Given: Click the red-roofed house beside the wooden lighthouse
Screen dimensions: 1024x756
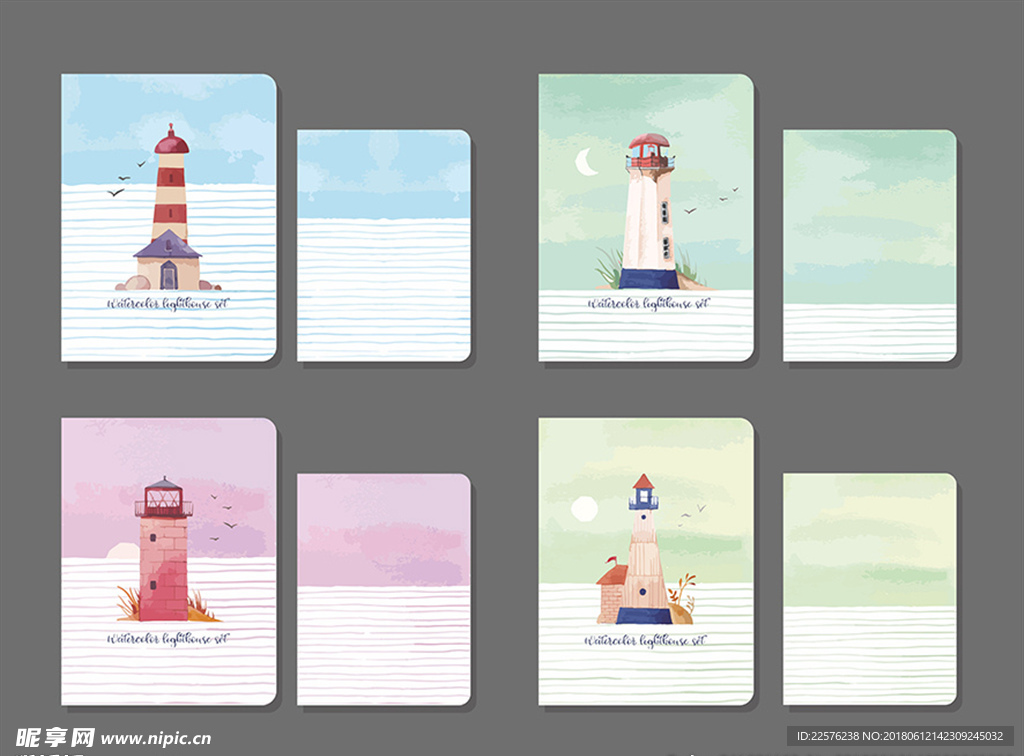Looking at the screenshot, I should (611, 592).
